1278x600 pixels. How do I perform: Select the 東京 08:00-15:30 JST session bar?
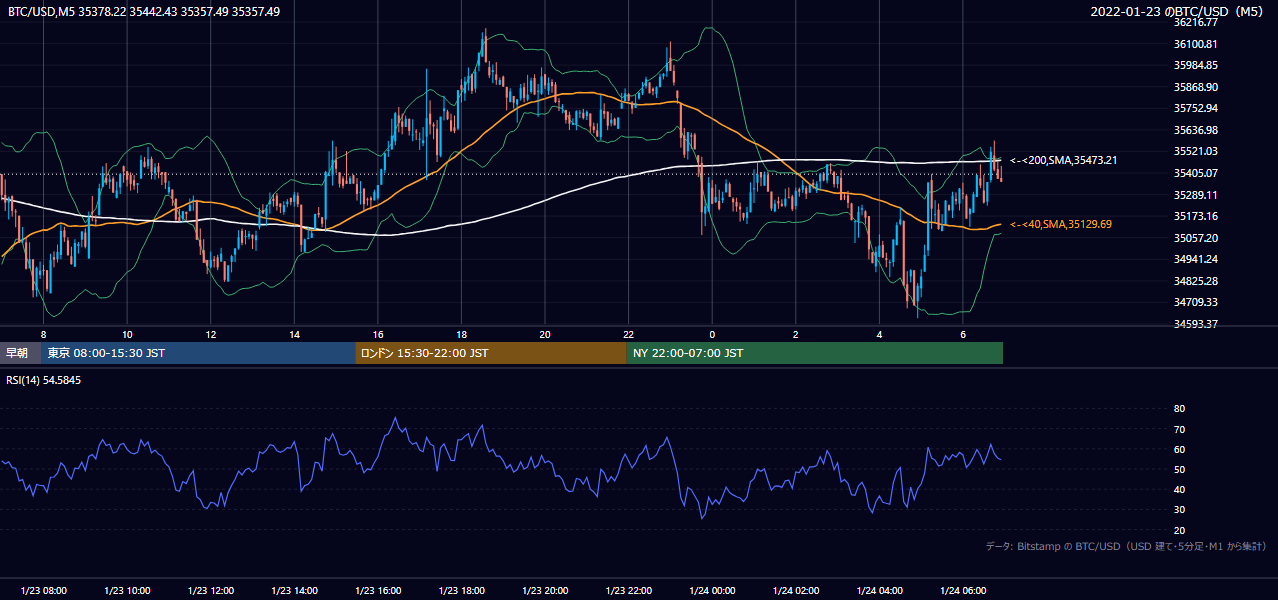coord(198,353)
